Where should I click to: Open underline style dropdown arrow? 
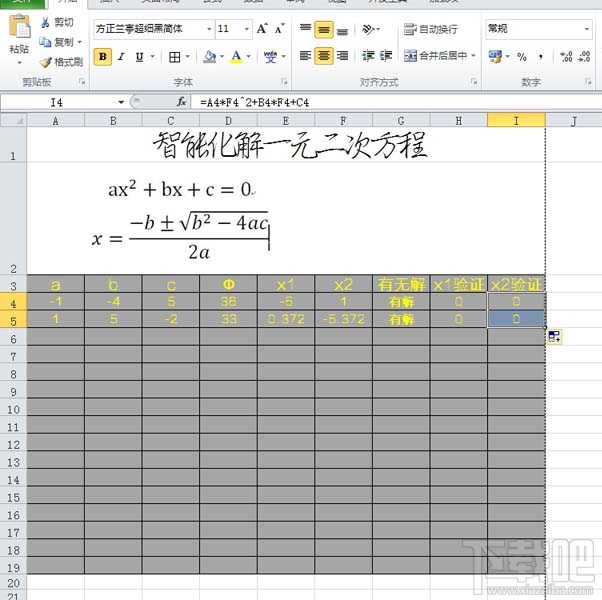point(152,57)
